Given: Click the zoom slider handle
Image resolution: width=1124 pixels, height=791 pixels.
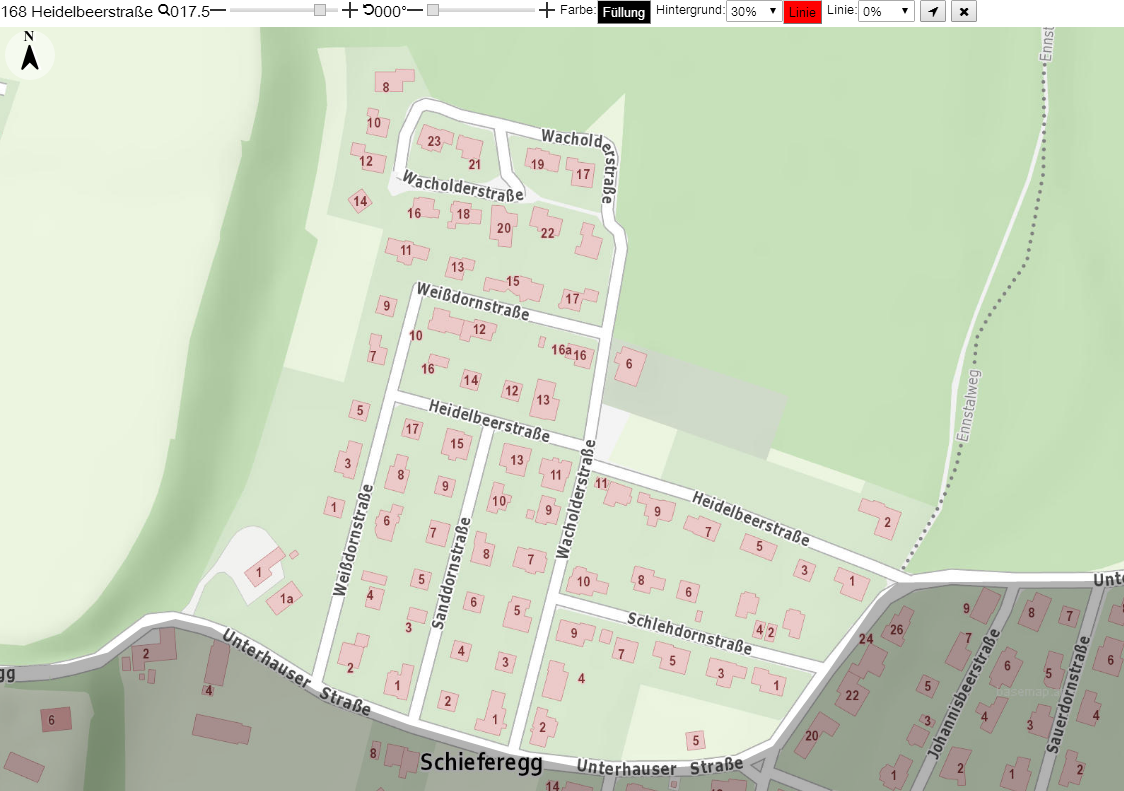Looking at the screenshot, I should [x=320, y=10].
